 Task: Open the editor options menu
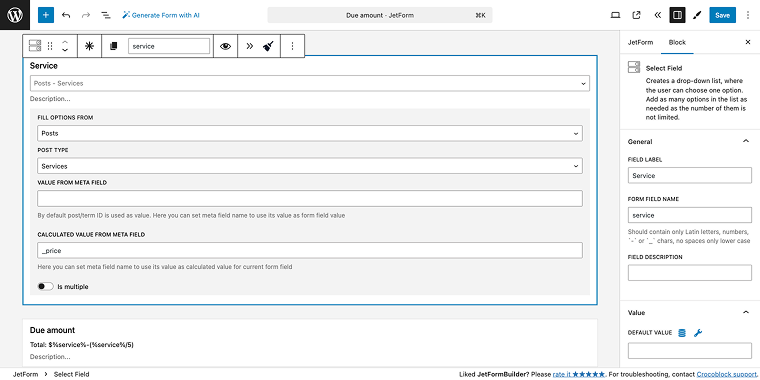tap(749, 15)
